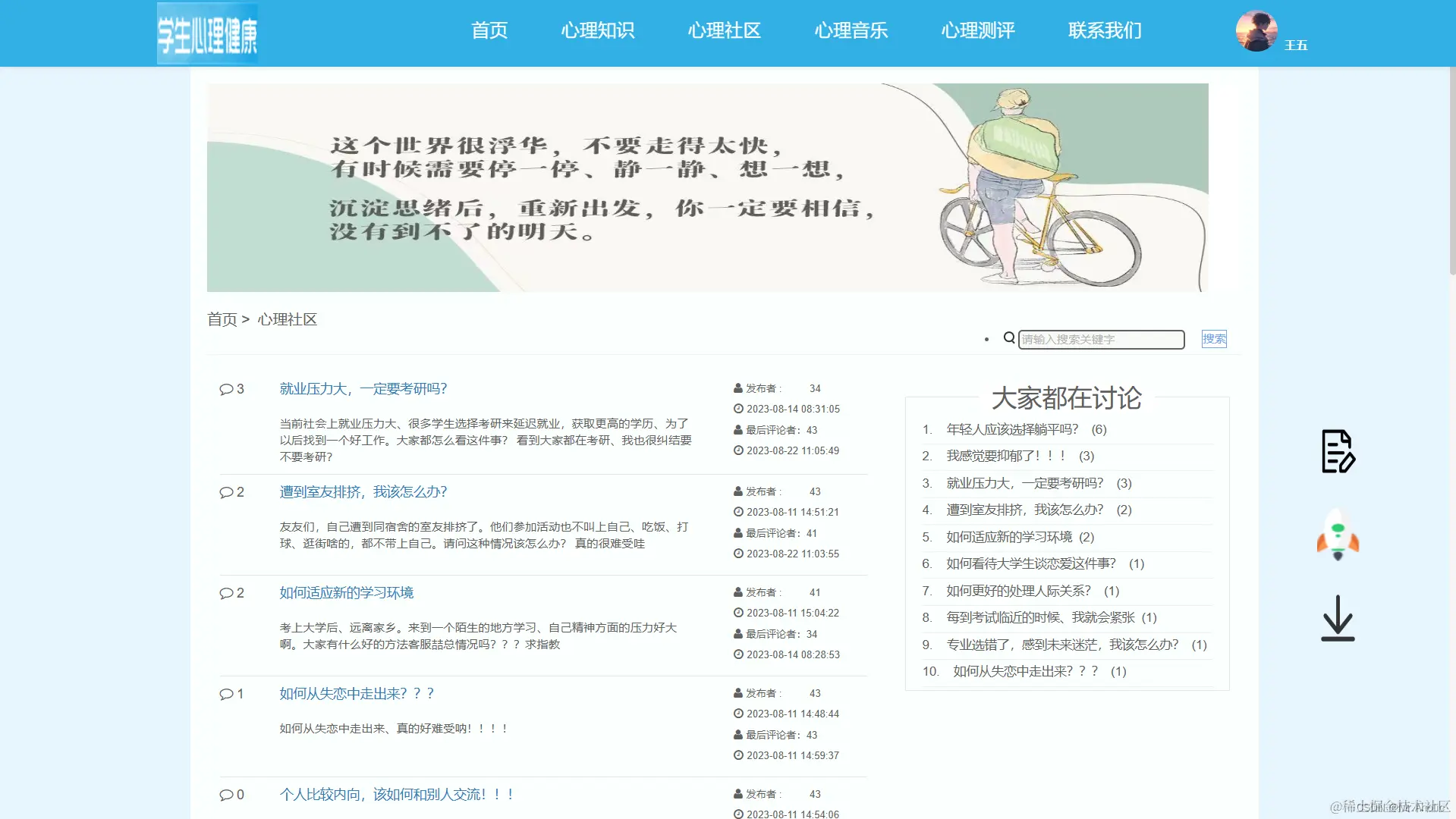
Task: Click comment bubble icon for 就业压力大 post
Action: point(226,389)
